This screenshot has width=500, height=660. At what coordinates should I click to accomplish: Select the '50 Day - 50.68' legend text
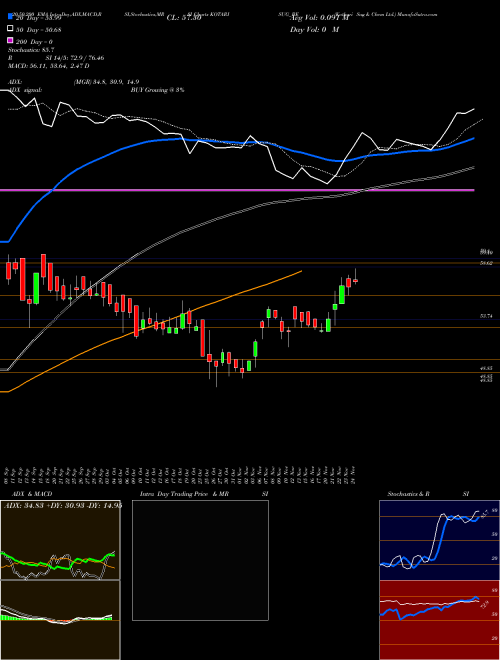pos(38,30)
